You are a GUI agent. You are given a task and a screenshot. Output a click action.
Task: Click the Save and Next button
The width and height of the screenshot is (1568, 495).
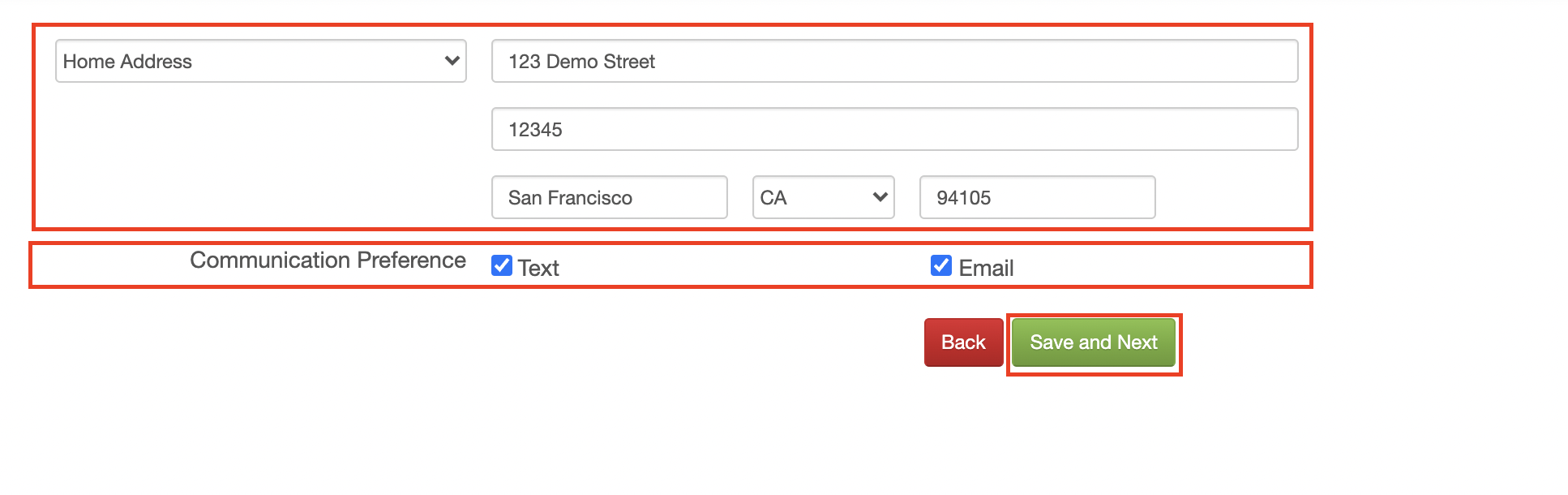click(1094, 342)
